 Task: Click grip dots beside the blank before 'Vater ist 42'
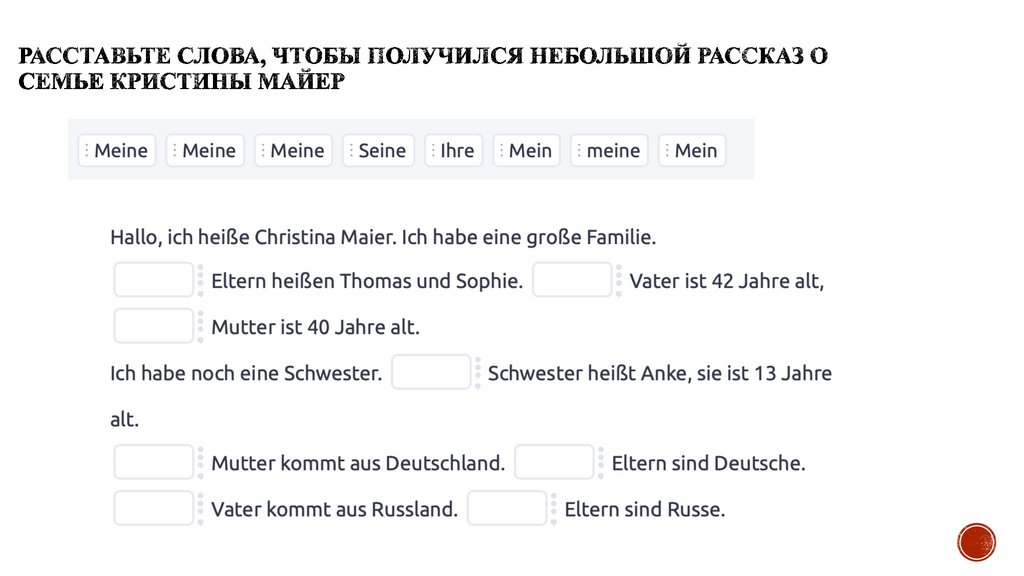619,281
